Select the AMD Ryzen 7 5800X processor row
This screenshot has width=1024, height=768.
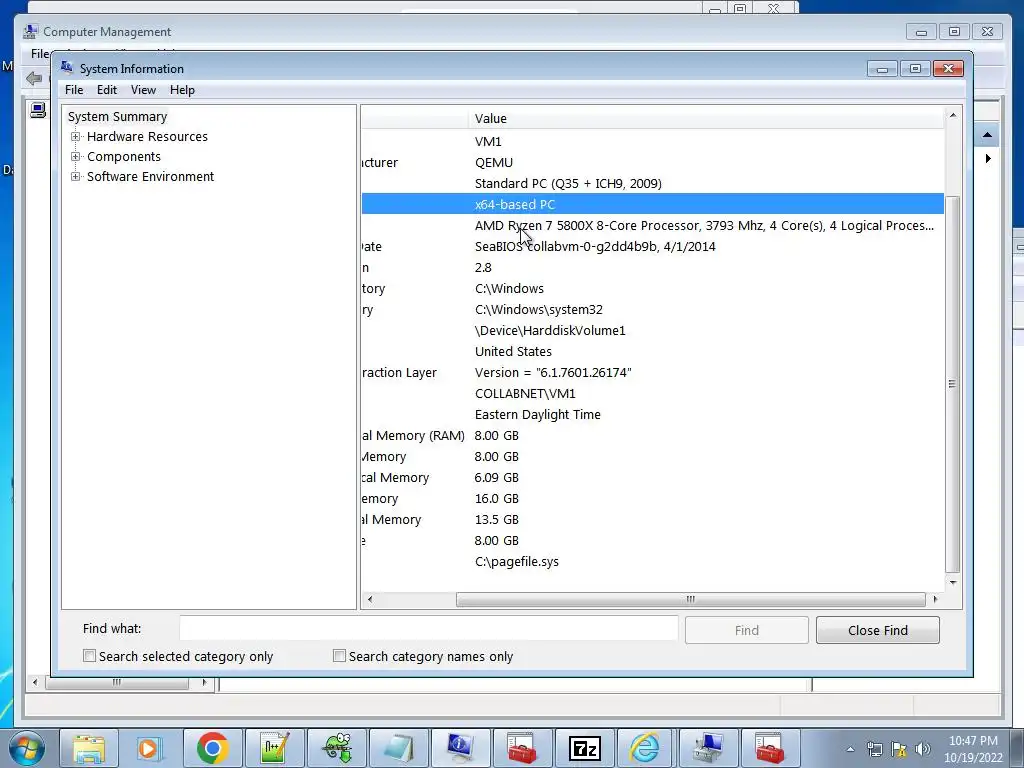[x=652, y=225]
